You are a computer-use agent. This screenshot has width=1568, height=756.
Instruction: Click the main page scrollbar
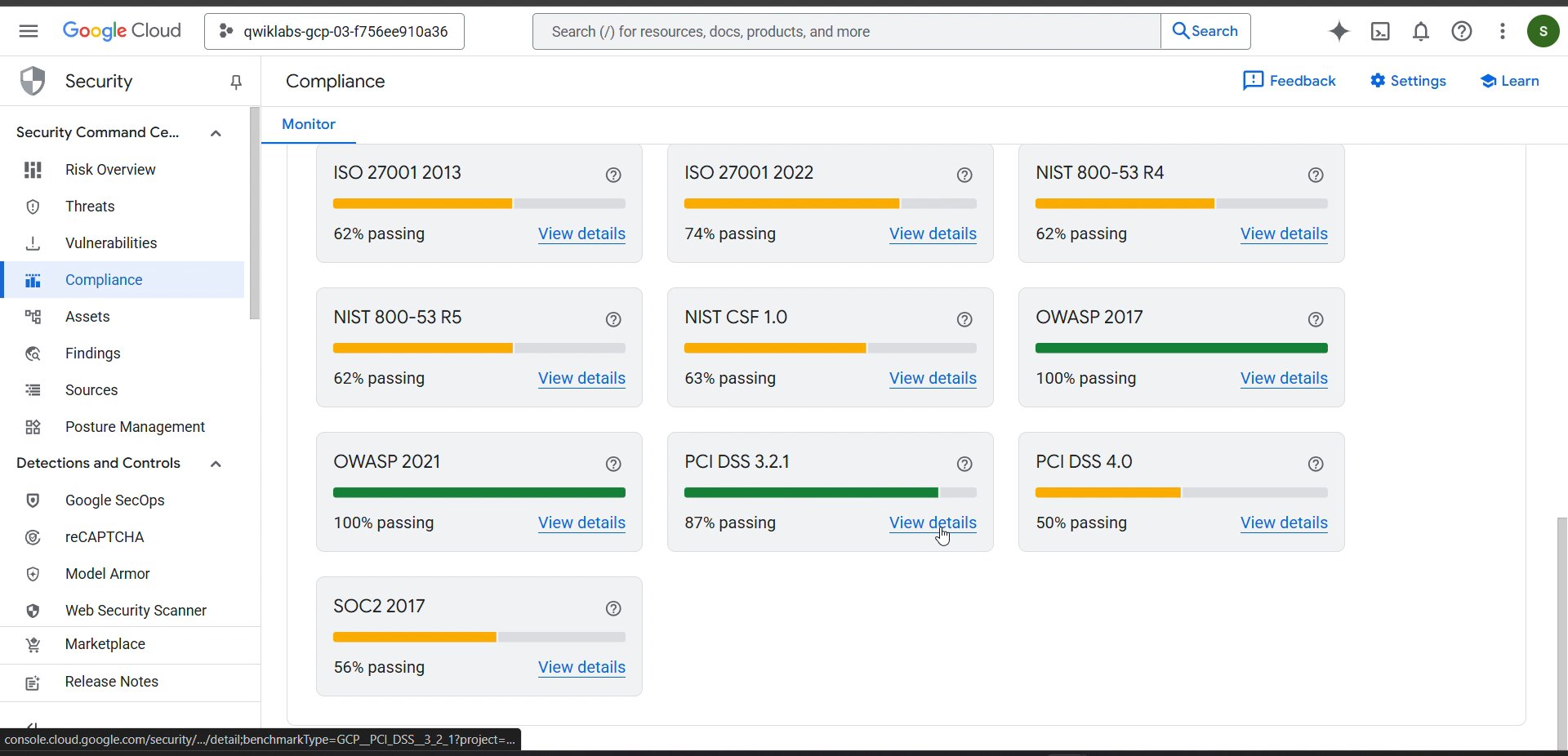[1561, 633]
